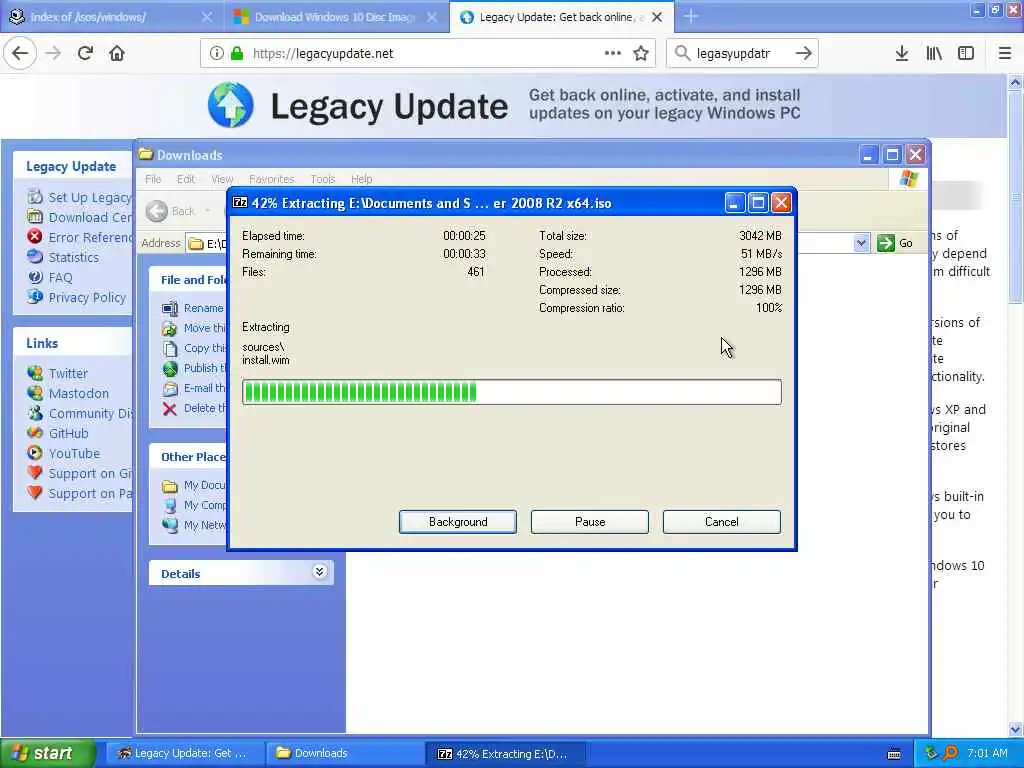The image size is (1024, 768).
Task: Open Tools menu in Downloads window
Action: point(323,179)
